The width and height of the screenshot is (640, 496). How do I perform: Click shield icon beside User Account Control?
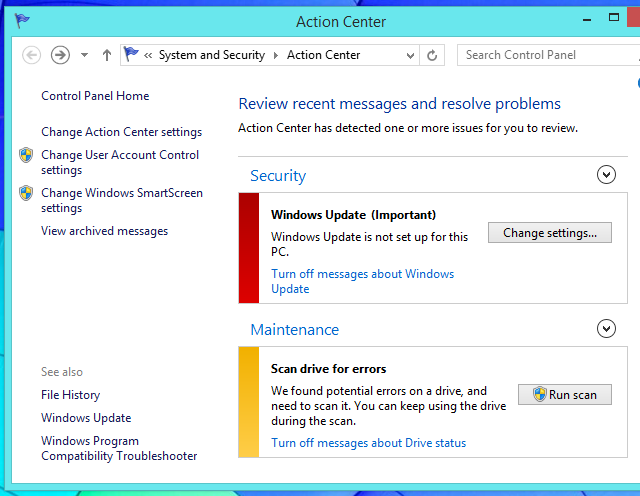pos(26,155)
